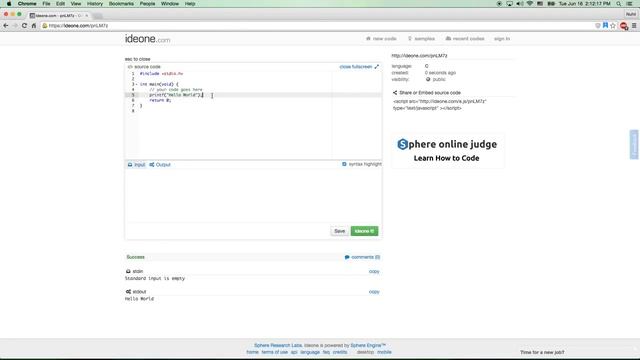Open the samples link
Viewport: 640px width, 360px height.
pos(421,39)
